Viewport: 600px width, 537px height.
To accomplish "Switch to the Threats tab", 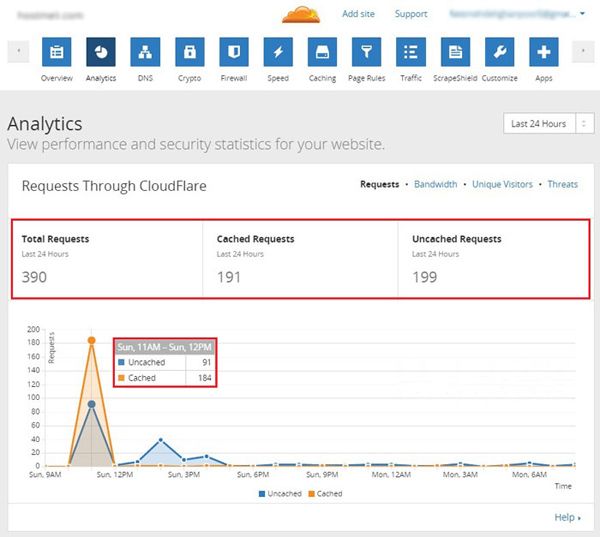I will click(x=562, y=184).
